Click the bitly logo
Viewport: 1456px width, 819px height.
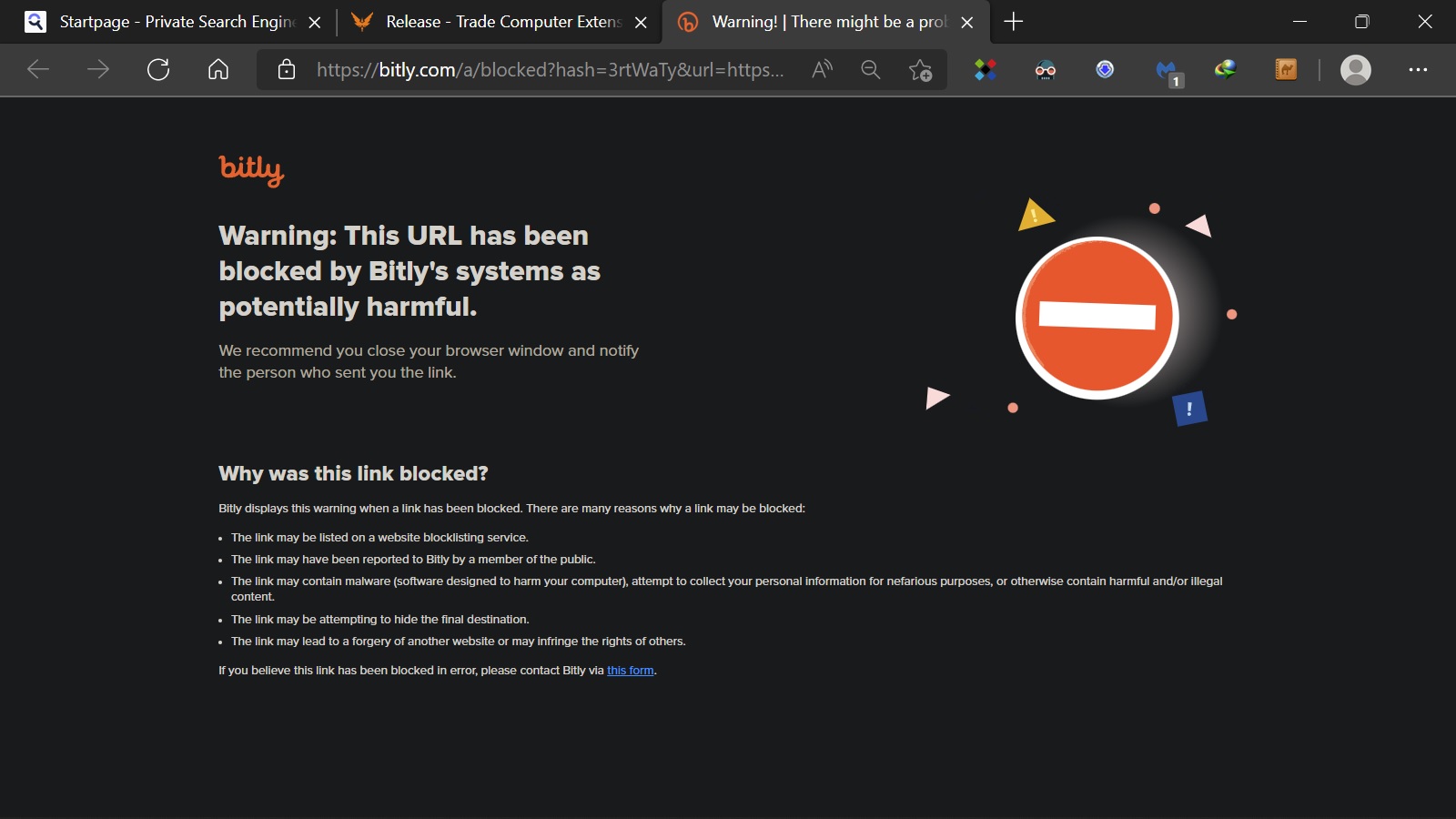point(251,170)
